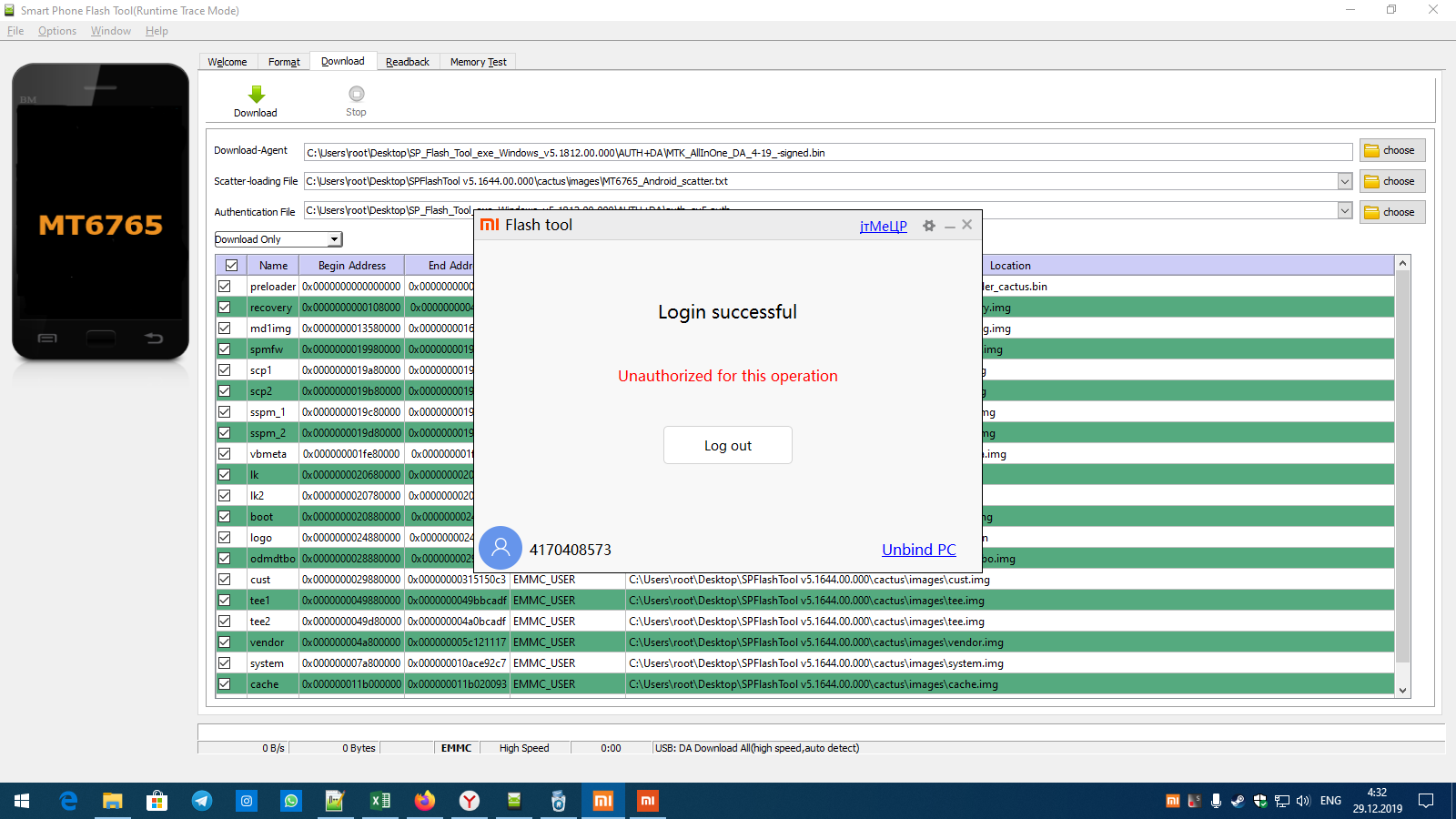Expand the Authentication File dropdown
The height and width of the screenshot is (819, 1456).
click(x=1345, y=211)
